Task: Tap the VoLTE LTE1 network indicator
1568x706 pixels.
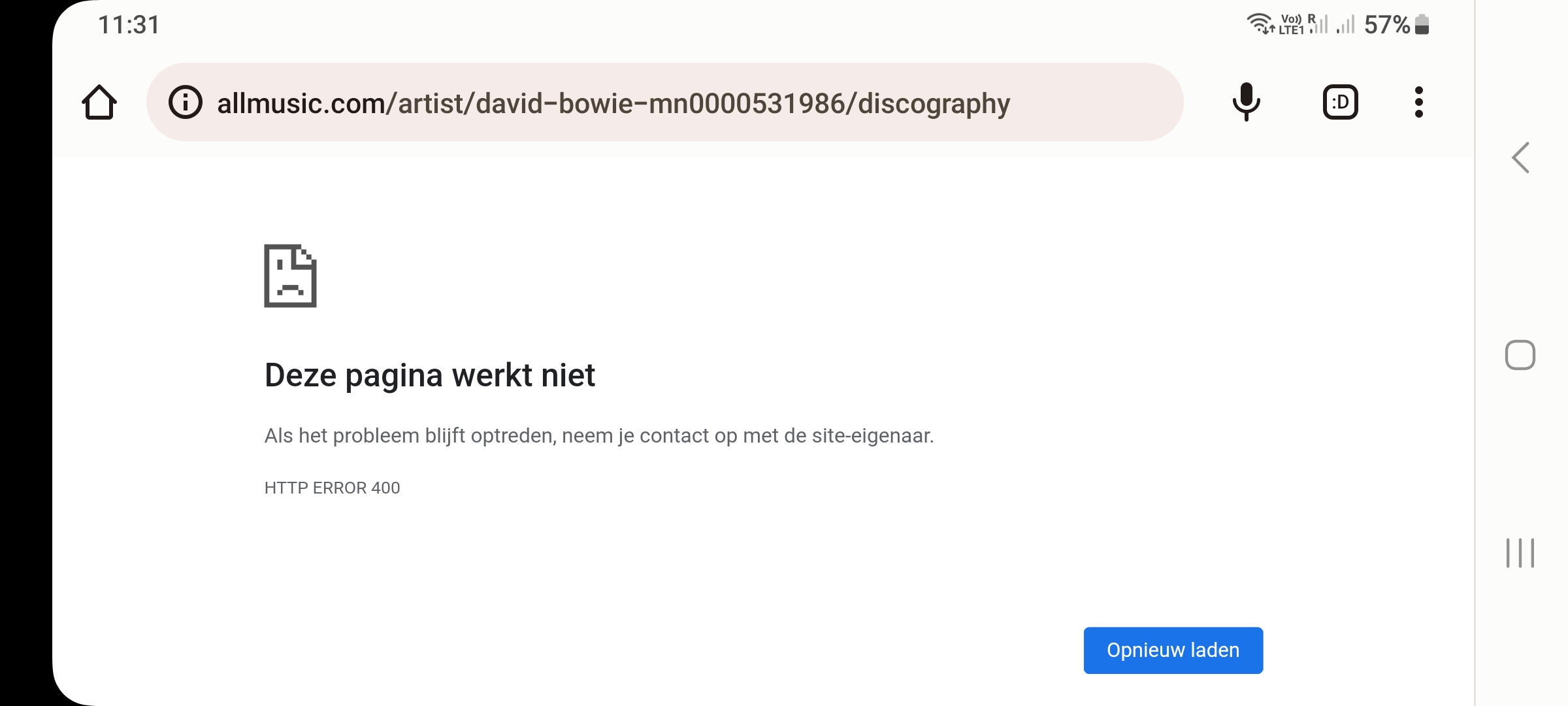Action: 1291,25
